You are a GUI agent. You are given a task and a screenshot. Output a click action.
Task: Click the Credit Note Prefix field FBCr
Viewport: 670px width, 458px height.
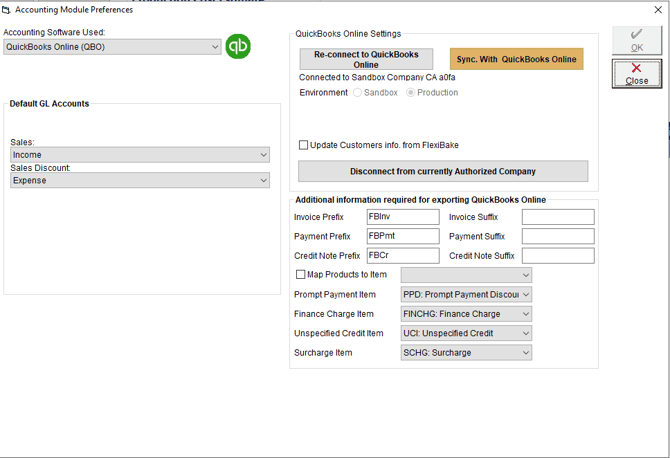(403, 255)
